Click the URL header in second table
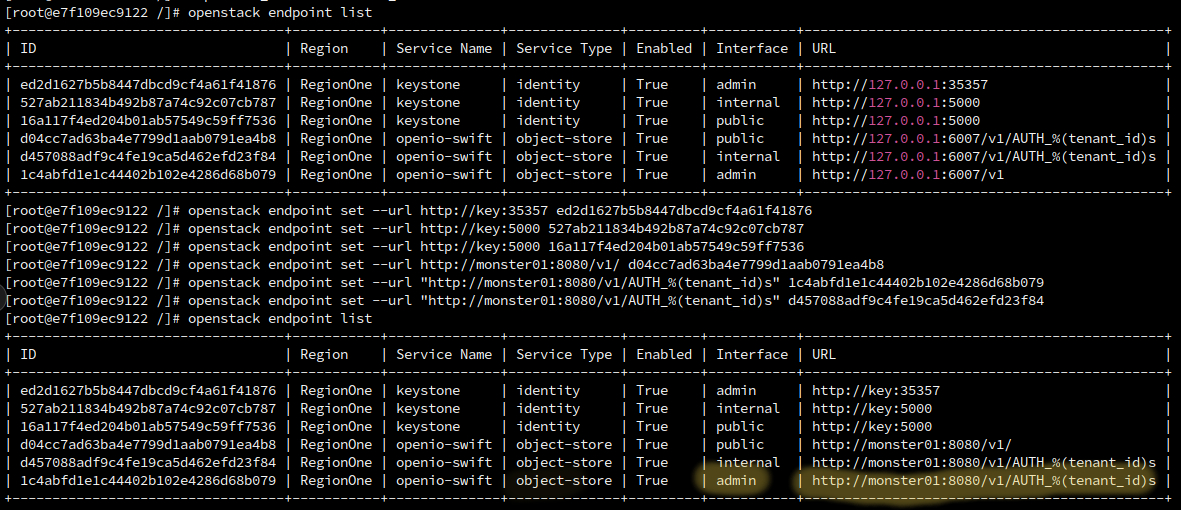Viewport: 1181px width, 510px height. click(824, 354)
